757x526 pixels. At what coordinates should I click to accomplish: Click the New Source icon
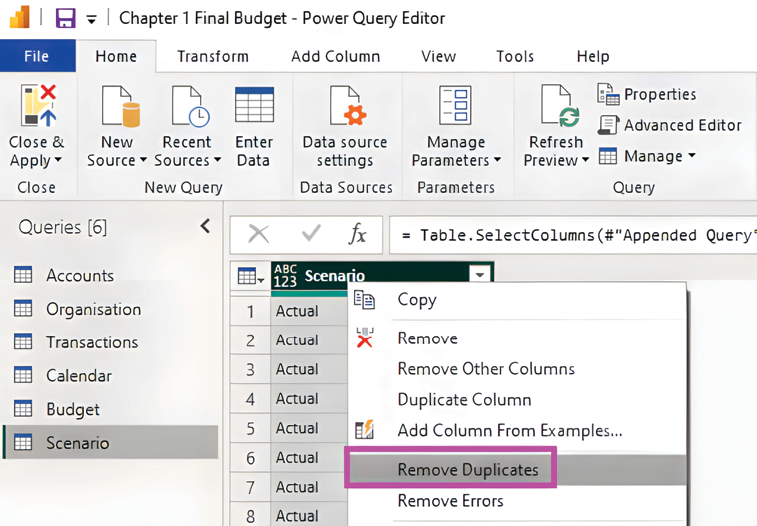point(120,106)
